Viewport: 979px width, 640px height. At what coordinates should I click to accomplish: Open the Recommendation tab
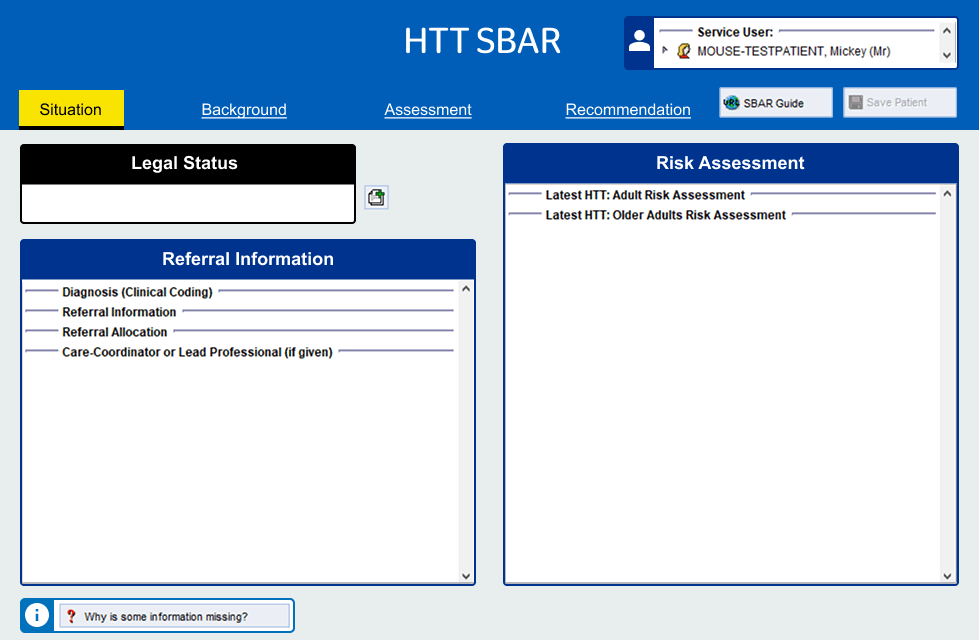pyautogui.click(x=628, y=109)
